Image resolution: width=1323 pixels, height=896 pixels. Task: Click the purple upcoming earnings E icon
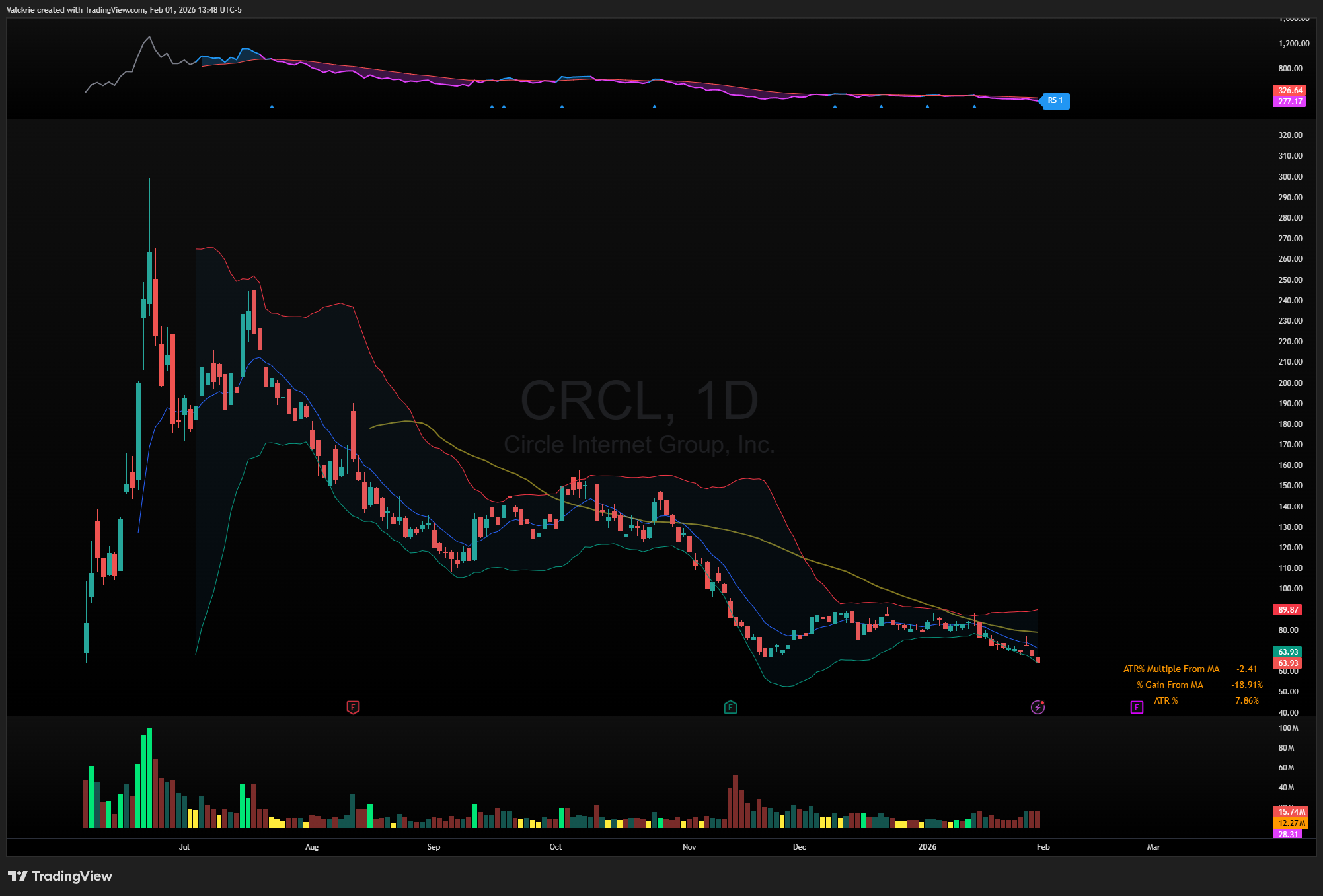click(x=1137, y=708)
